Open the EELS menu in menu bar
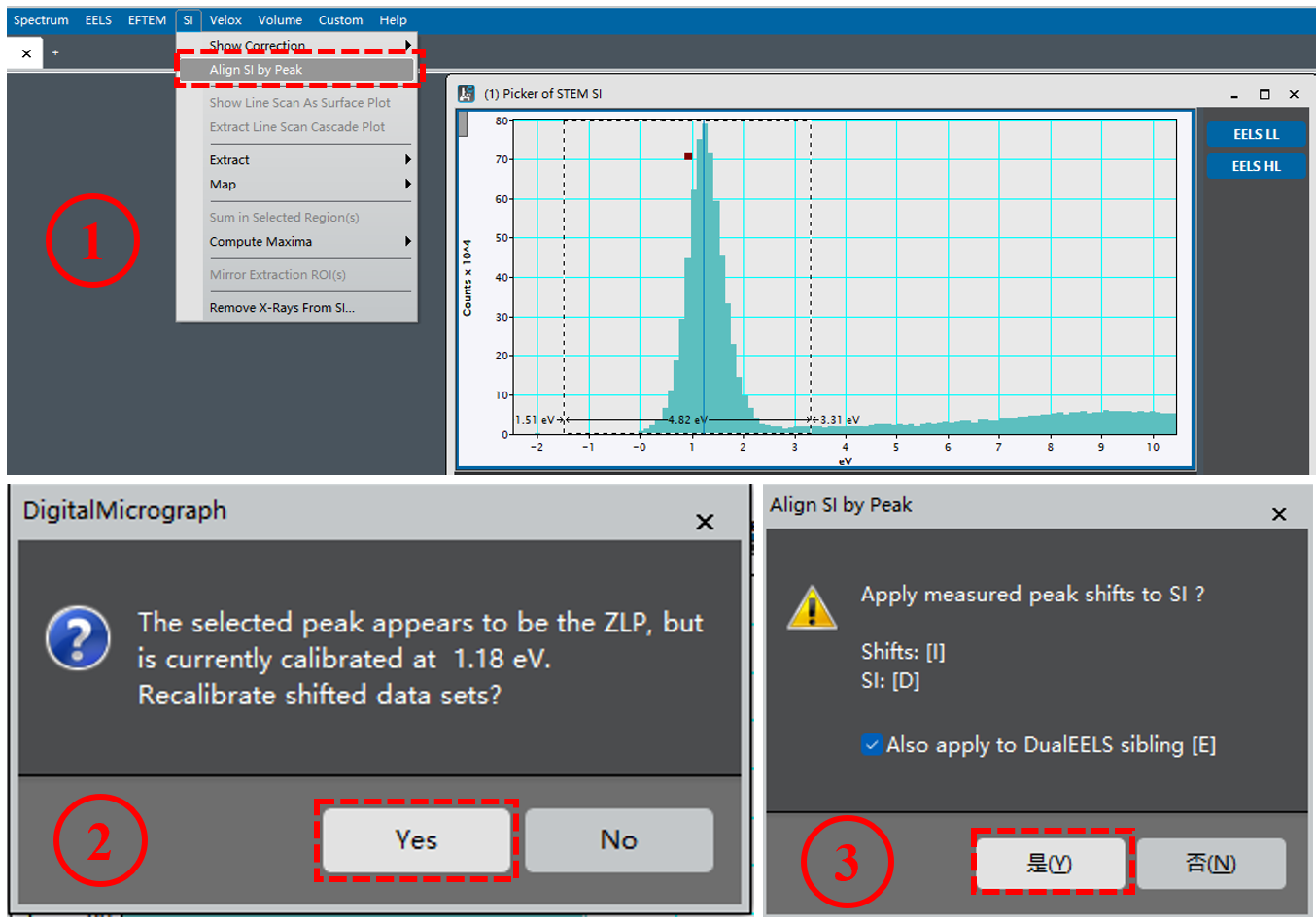1316x921 pixels. click(x=98, y=20)
